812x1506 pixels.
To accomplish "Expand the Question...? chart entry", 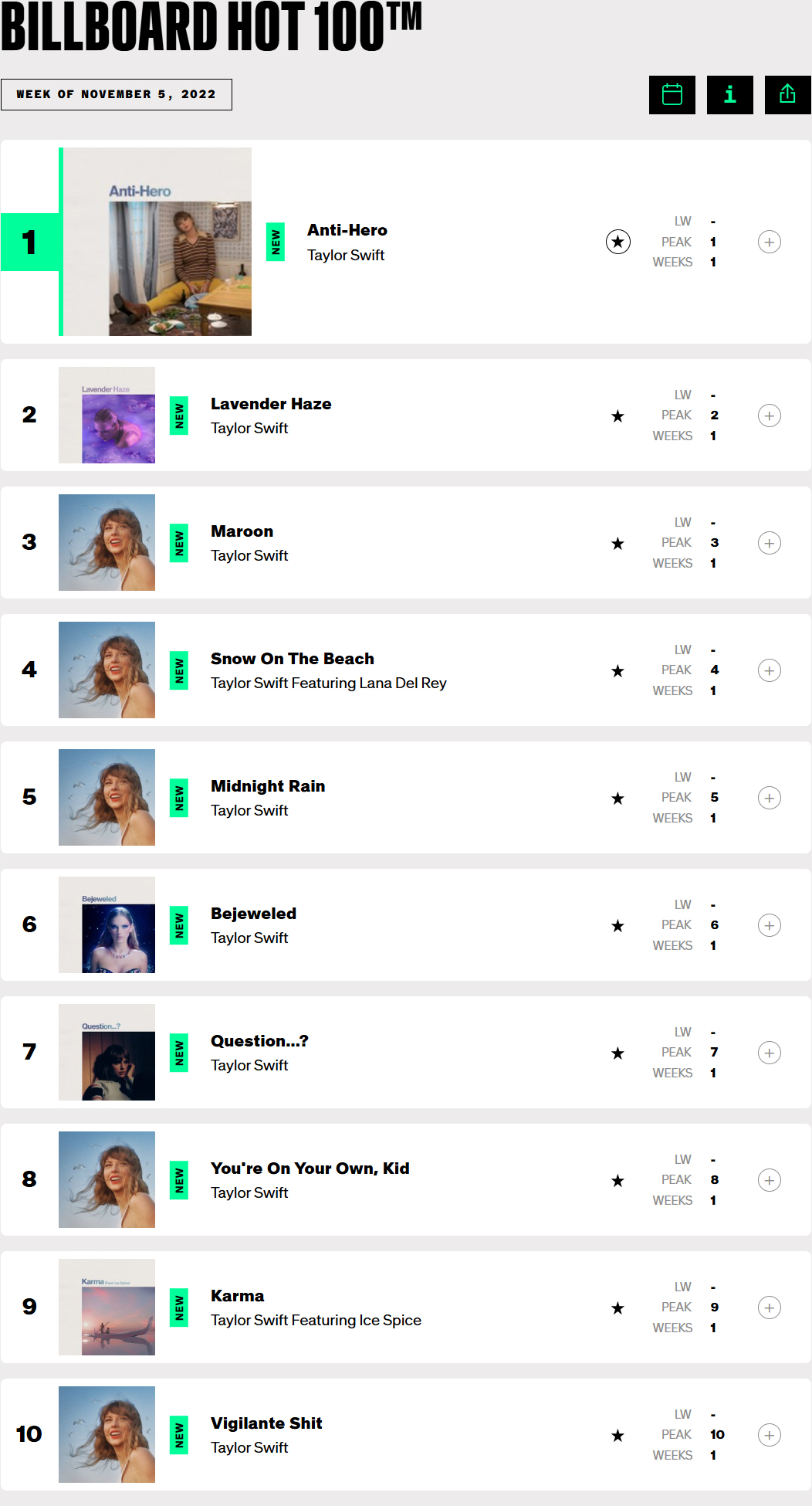I will pos(769,1053).
